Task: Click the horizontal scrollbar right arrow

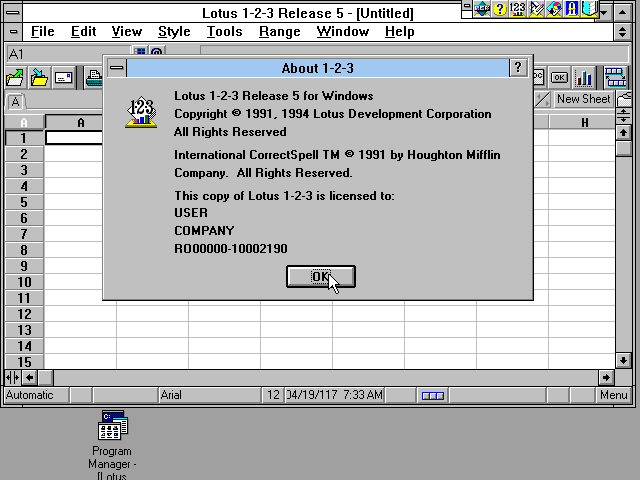Action: 606,378
